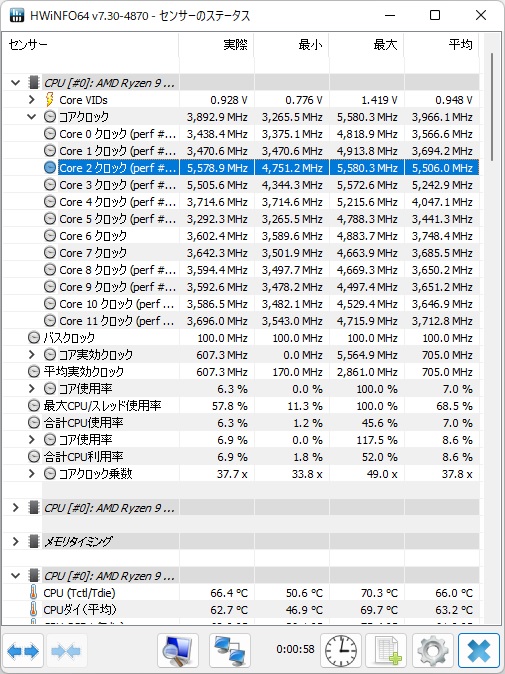
Task: Expand the メモリタイミング section
Action: click(x=15, y=542)
